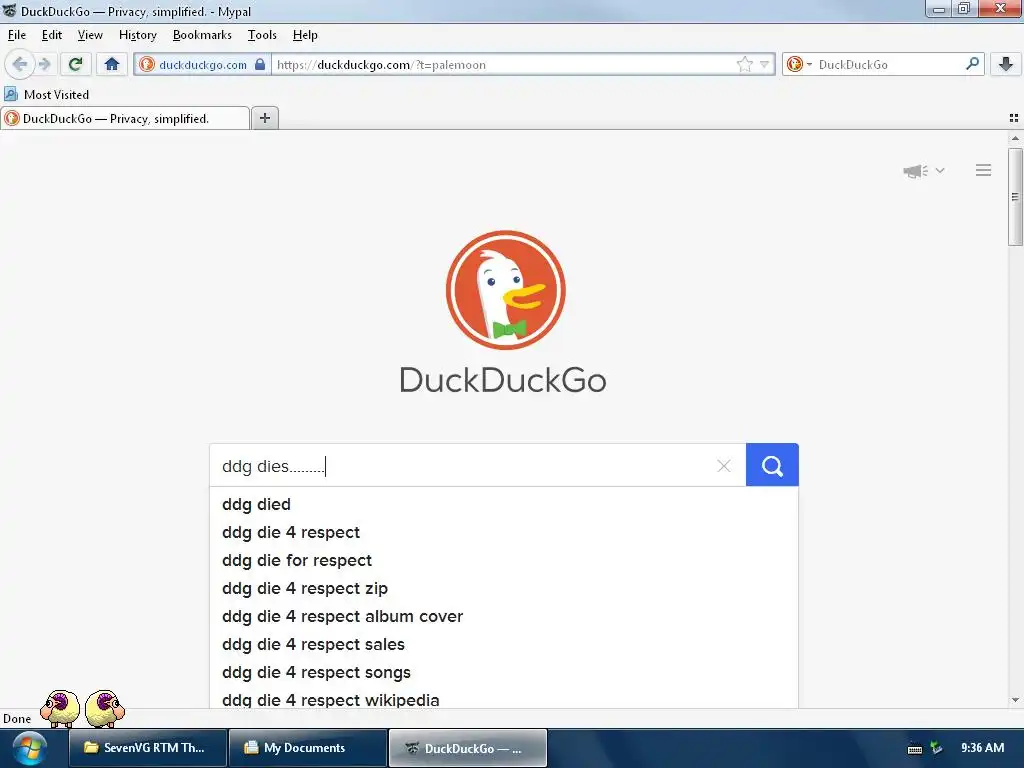The height and width of the screenshot is (768, 1024).
Task: Click the DuckDuckGo duck logo
Action: 505,290
